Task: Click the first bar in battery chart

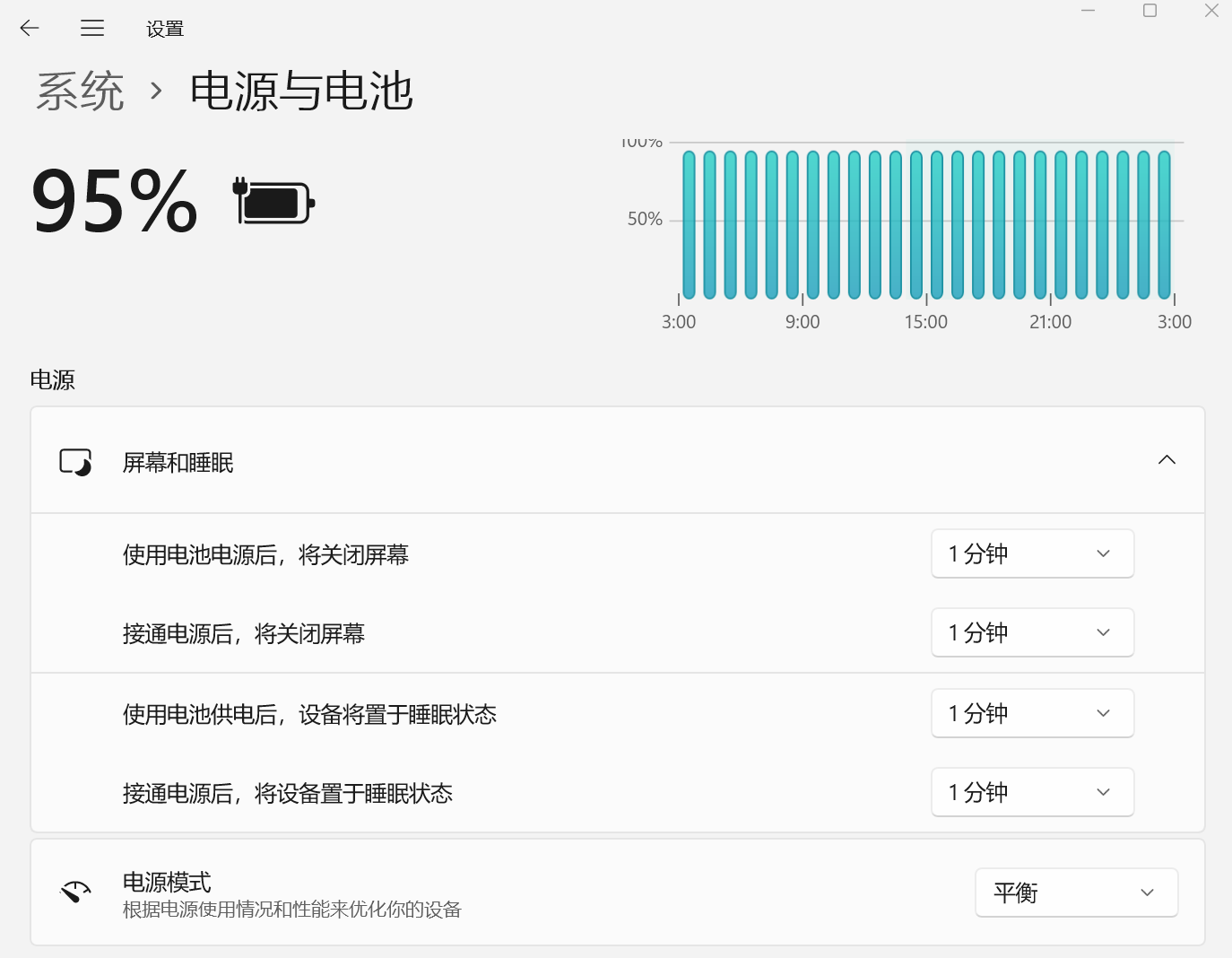Action: [689, 224]
